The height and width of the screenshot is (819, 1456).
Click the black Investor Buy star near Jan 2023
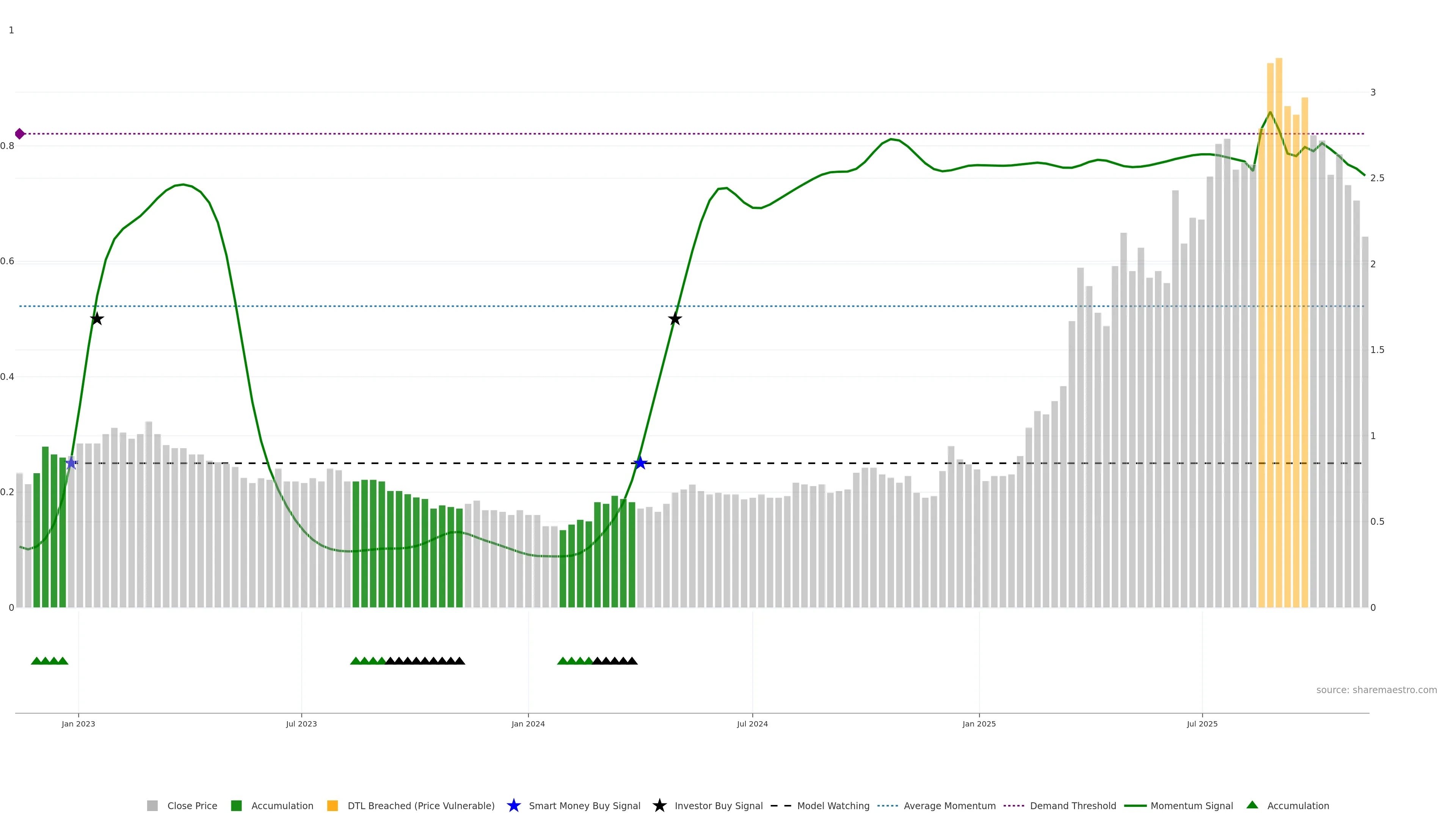[97, 319]
